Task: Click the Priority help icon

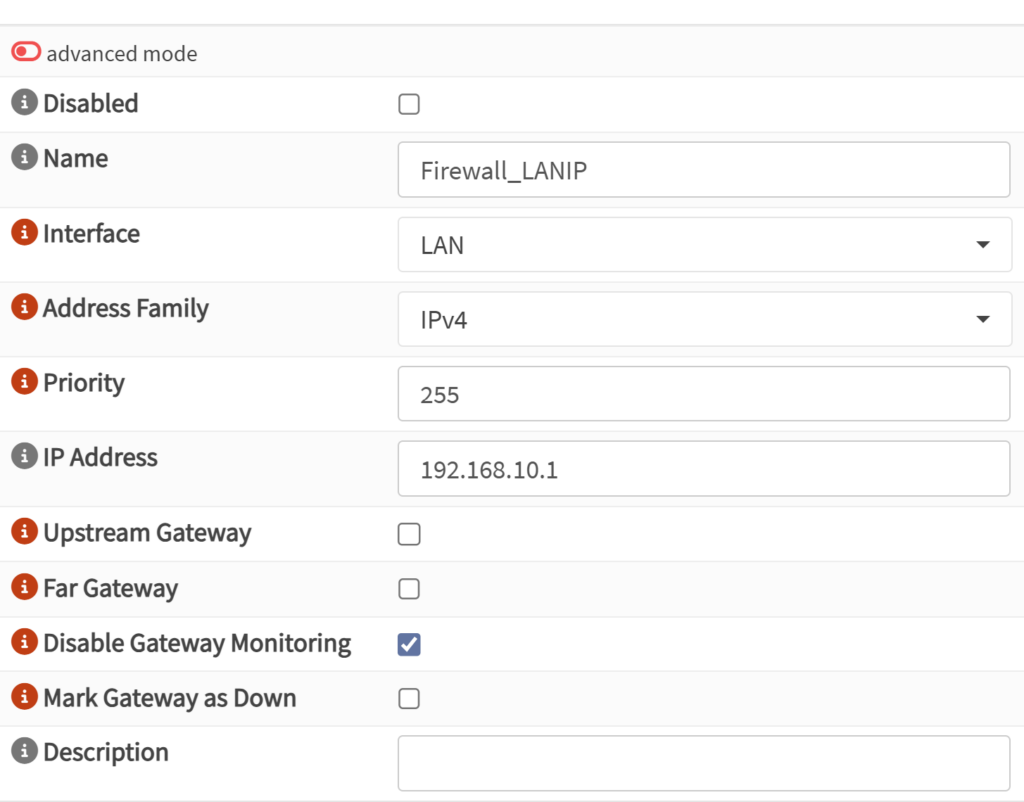Action: (x=24, y=383)
